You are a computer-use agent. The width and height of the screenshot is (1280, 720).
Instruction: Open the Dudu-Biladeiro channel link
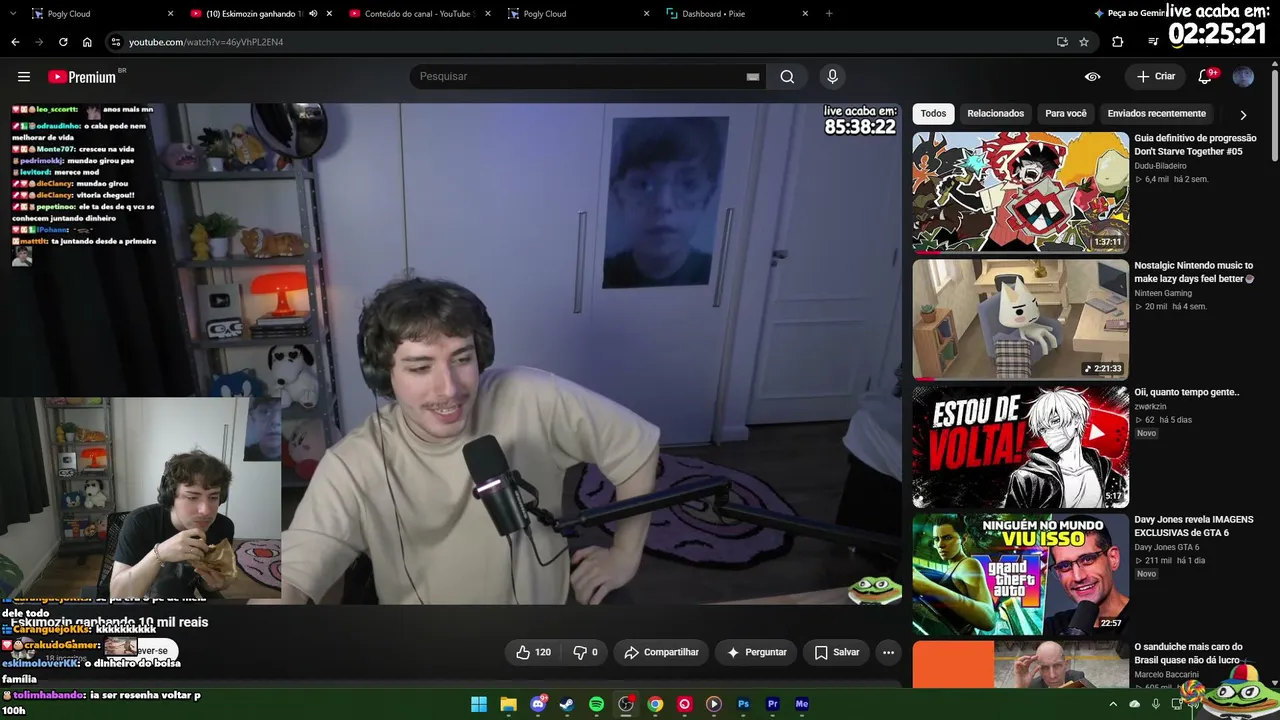(1160, 166)
